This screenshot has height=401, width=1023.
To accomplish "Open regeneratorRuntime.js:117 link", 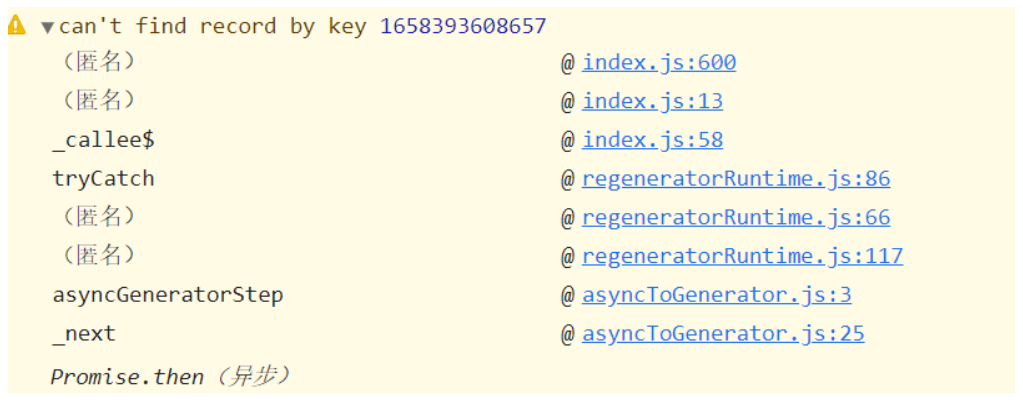I will pos(742,256).
